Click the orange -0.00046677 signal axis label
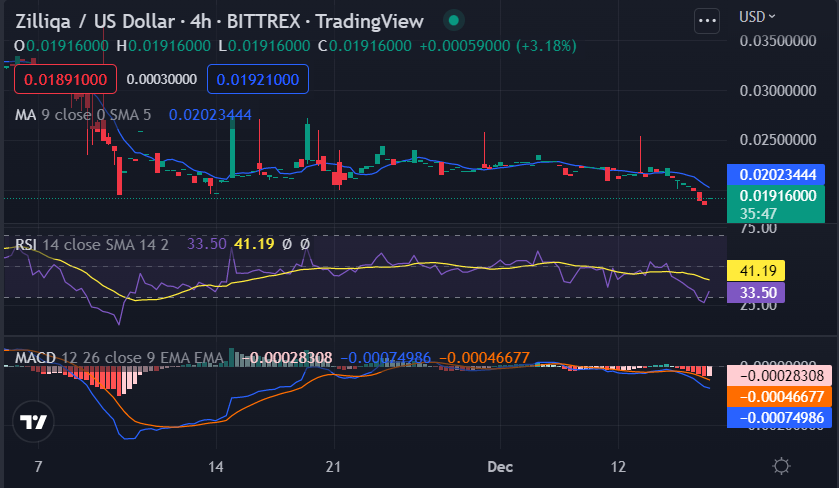The width and height of the screenshot is (839, 488). point(780,396)
